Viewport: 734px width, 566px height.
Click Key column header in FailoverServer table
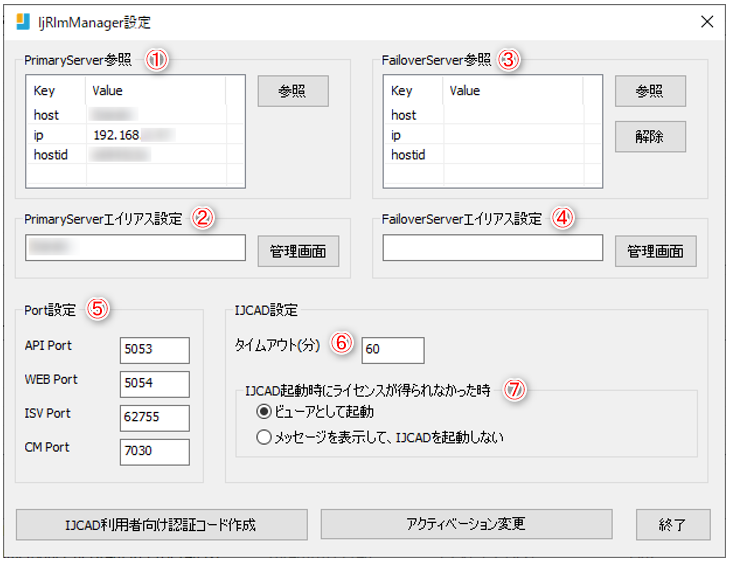tap(414, 90)
